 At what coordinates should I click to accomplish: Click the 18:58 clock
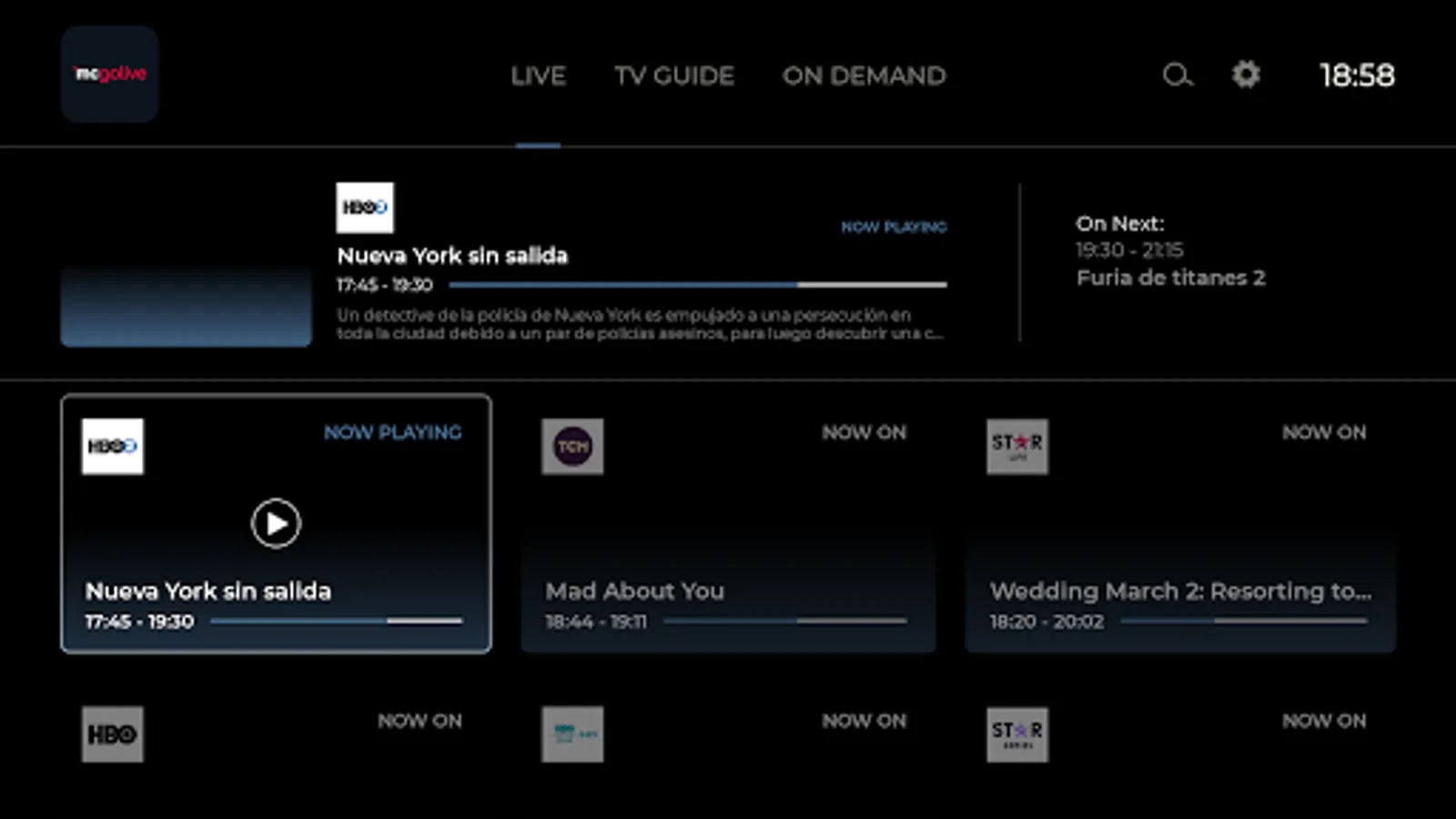coord(1357,76)
